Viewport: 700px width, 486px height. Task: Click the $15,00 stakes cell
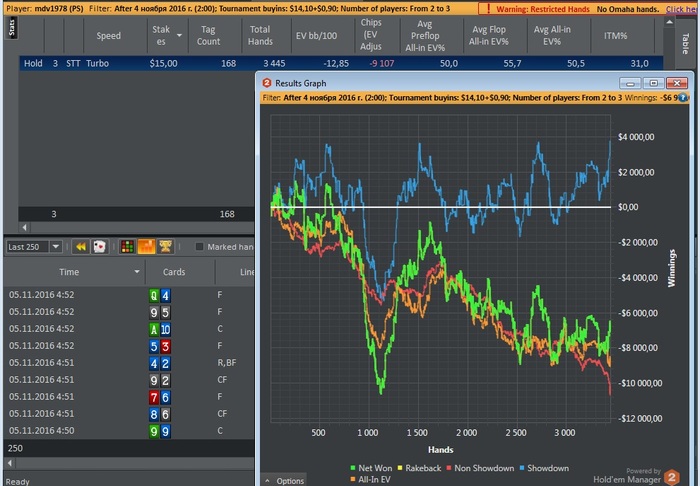(163, 63)
